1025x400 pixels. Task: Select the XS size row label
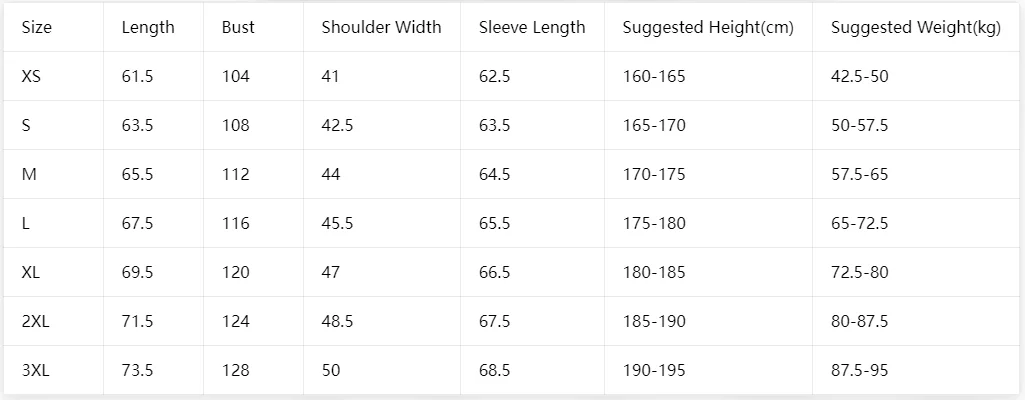pyautogui.click(x=31, y=76)
